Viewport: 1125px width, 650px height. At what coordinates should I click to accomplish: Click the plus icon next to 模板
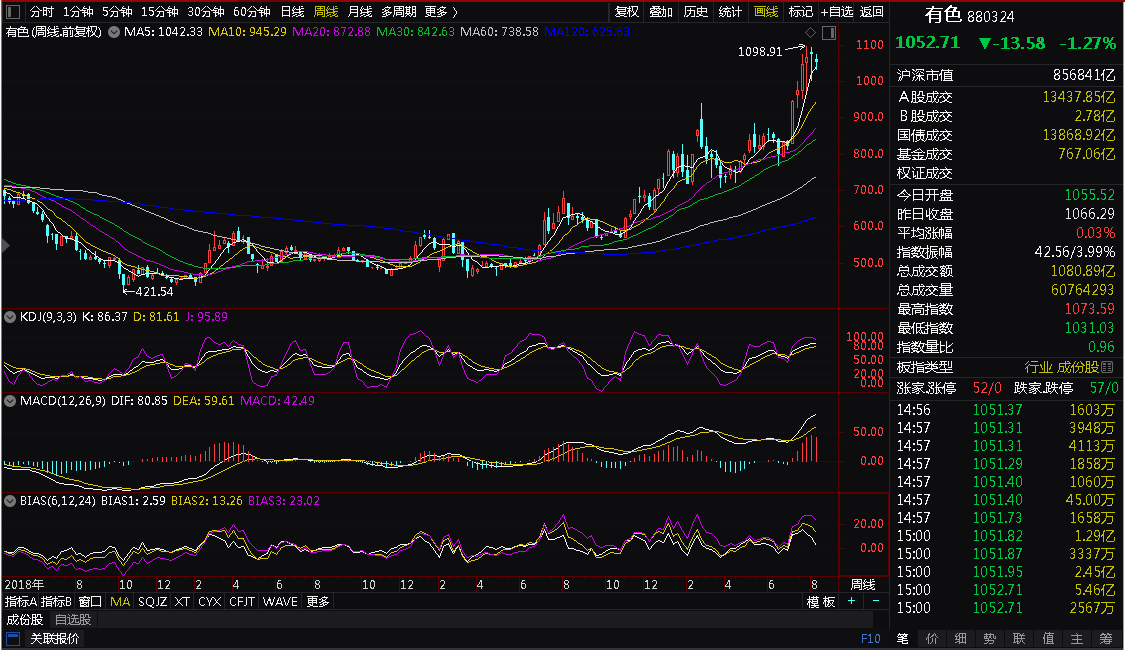coord(852,601)
